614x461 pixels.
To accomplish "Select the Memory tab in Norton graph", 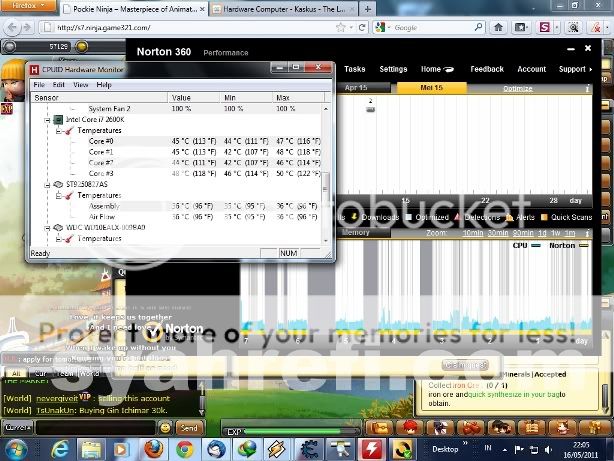I will tap(364, 232).
